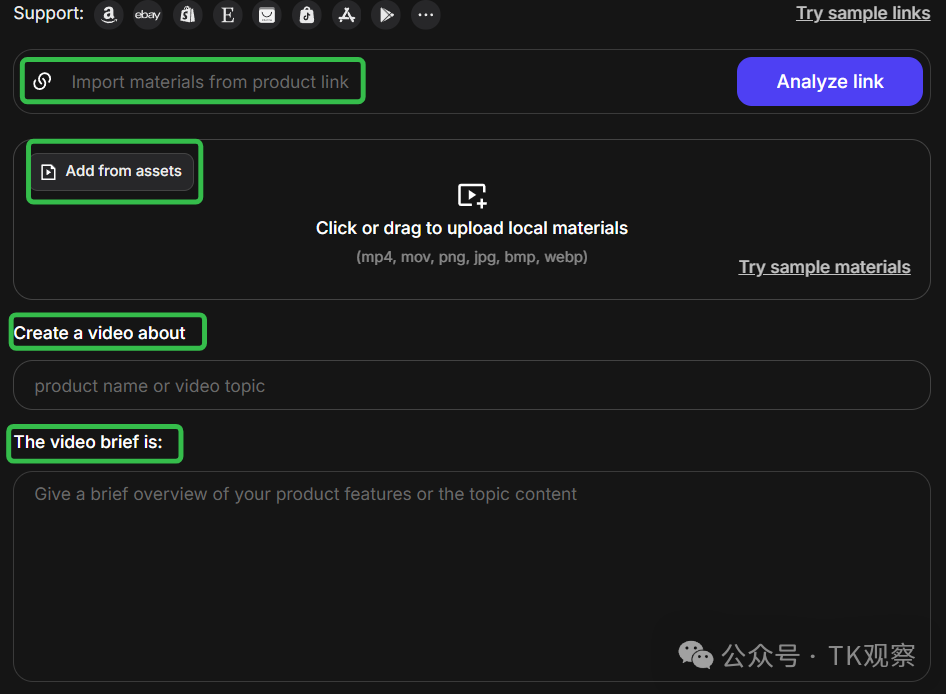This screenshot has height=694, width=946.
Task: Select the eBay platform icon
Action: [x=148, y=15]
